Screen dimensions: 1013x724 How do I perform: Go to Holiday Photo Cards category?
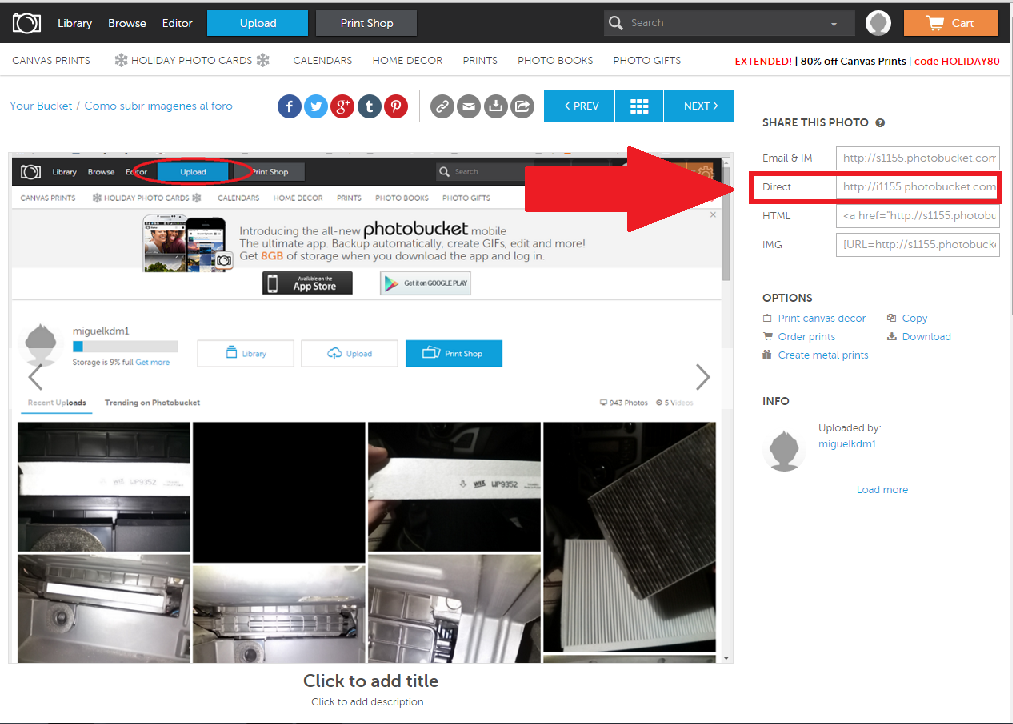coord(192,61)
